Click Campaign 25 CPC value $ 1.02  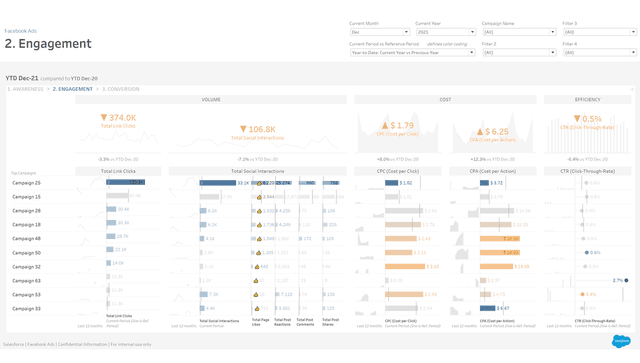click(406, 183)
